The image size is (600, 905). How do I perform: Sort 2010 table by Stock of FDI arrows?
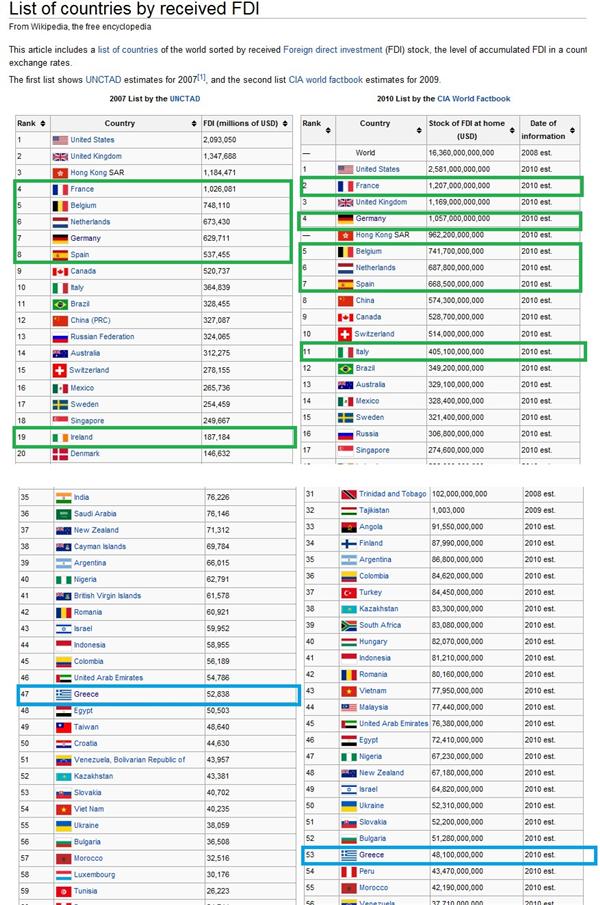click(x=512, y=130)
